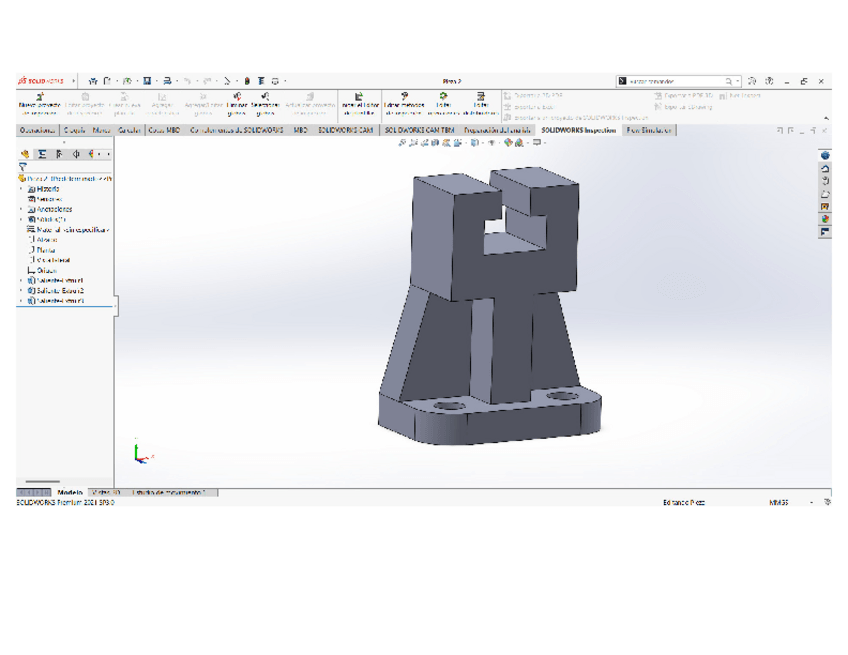Open the ConfigurationManager tab icon
Image resolution: width=848 pixels, height=655 pixels.
coord(59,154)
